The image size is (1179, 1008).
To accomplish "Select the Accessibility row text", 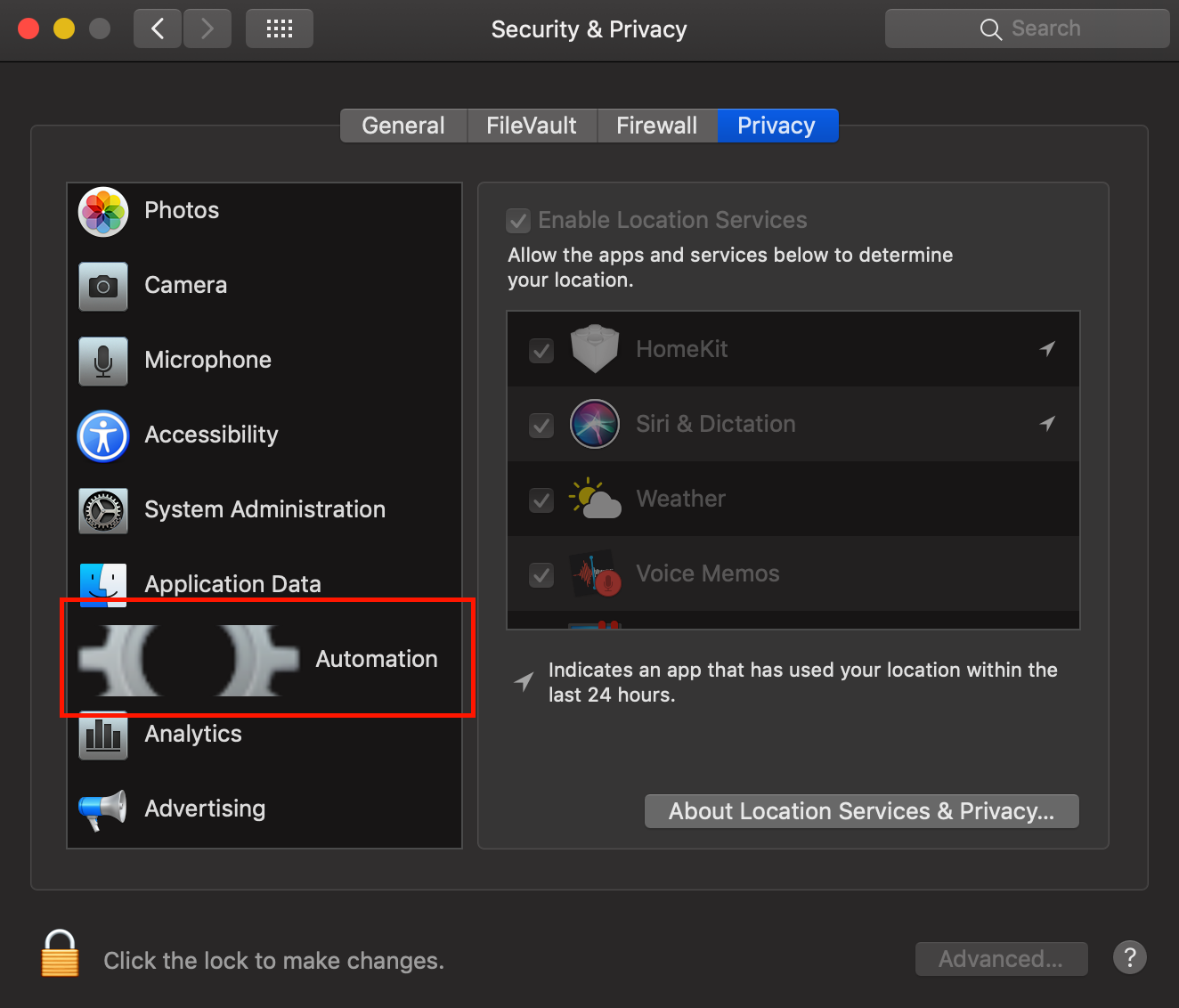I will point(211,435).
